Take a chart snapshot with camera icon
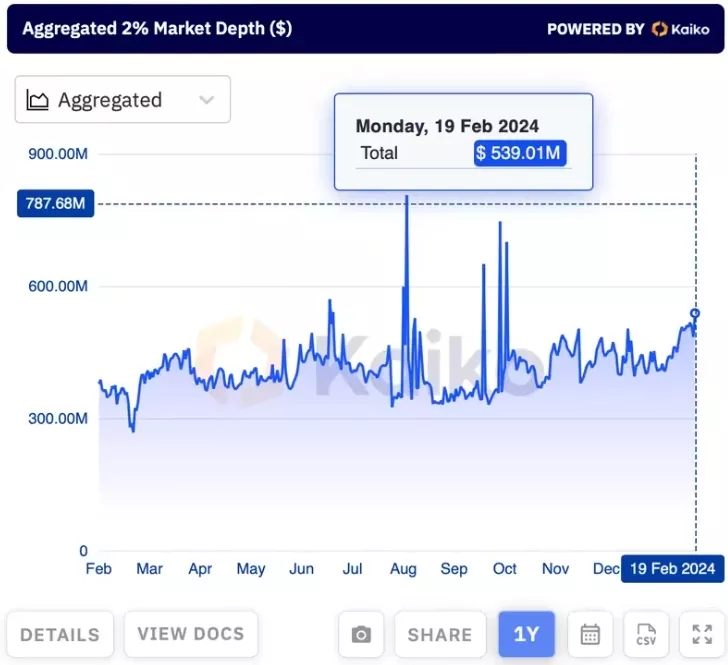728x665 pixels. point(361,634)
